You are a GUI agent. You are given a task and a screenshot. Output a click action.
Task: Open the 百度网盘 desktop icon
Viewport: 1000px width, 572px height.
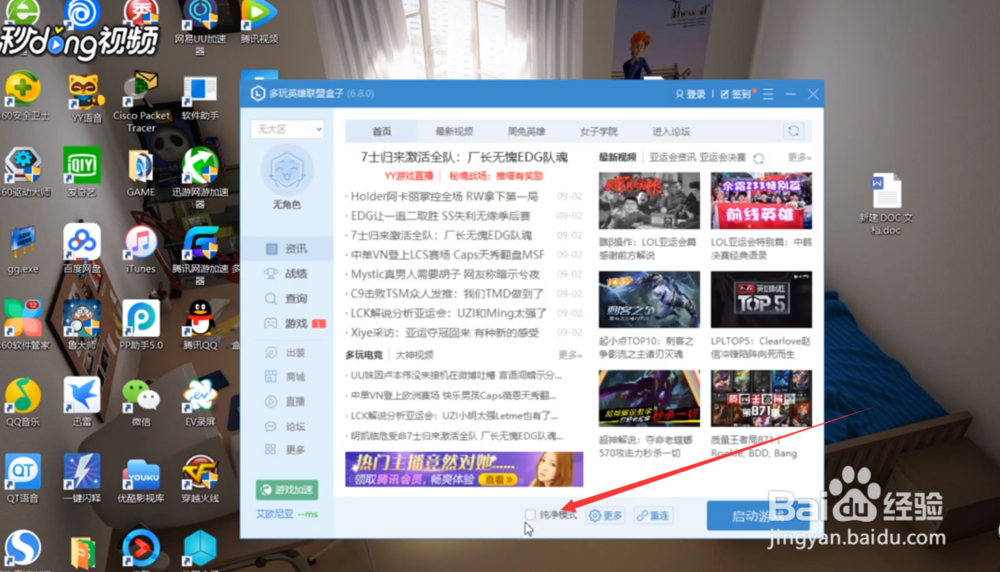pyautogui.click(x=82, y=250)
